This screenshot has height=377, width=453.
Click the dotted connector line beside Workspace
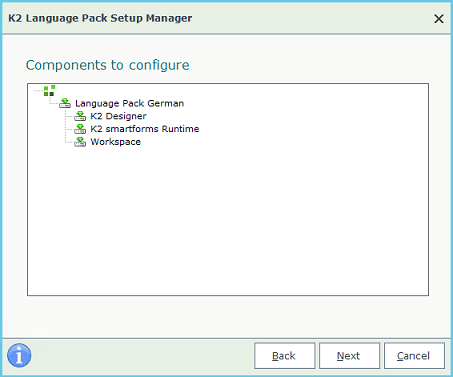coord(69,143)
